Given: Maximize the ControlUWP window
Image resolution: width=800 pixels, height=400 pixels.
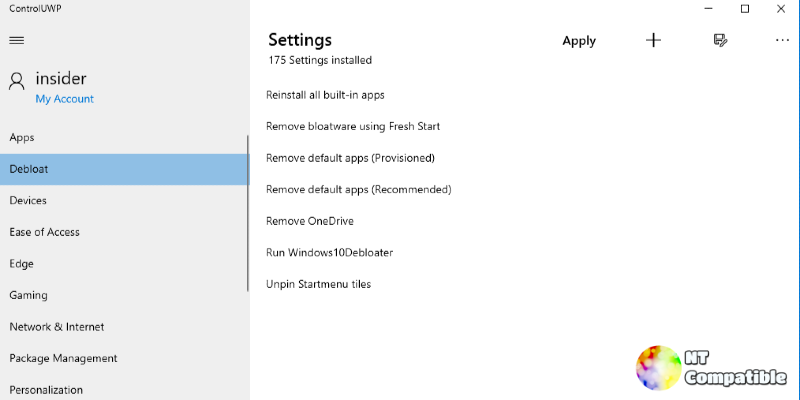Looking at the screenshot, I should pyautogui.click(x=745, y=9).
